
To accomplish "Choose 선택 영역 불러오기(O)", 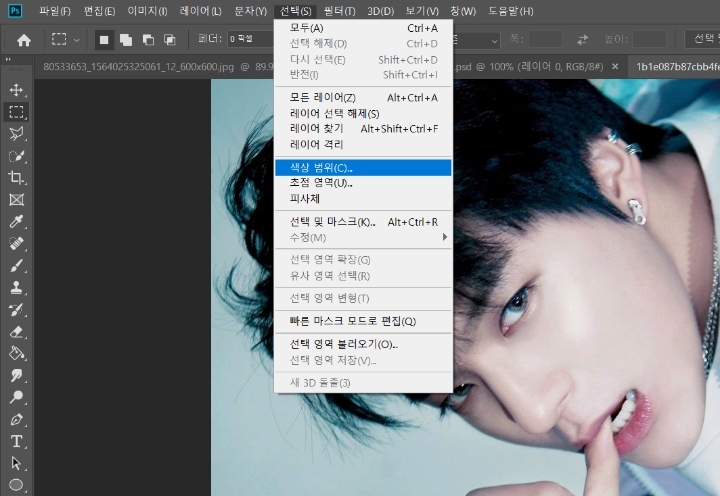I will (x=363, y=344).
